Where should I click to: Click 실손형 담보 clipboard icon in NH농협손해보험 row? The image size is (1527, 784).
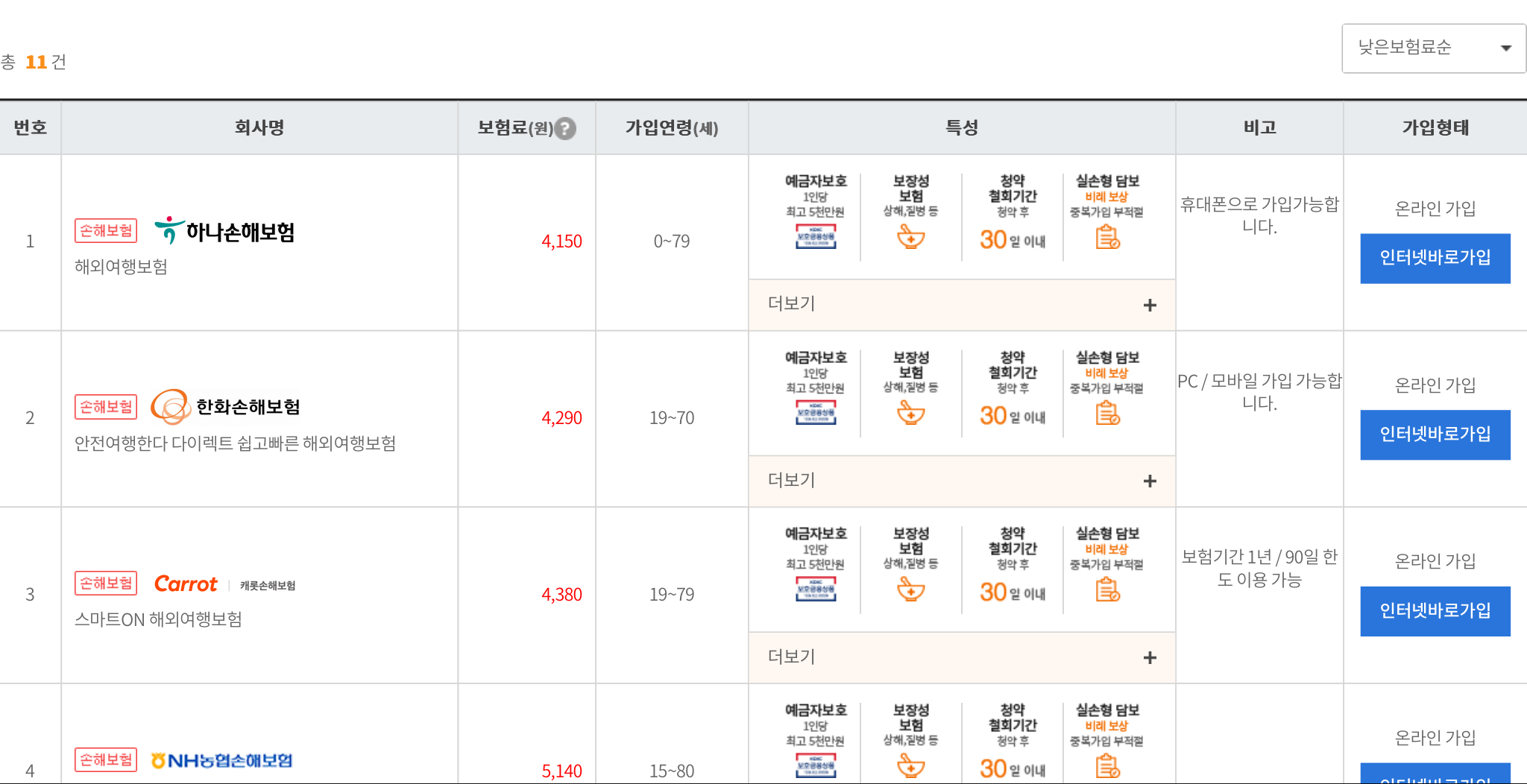[x=1107, y=767]
